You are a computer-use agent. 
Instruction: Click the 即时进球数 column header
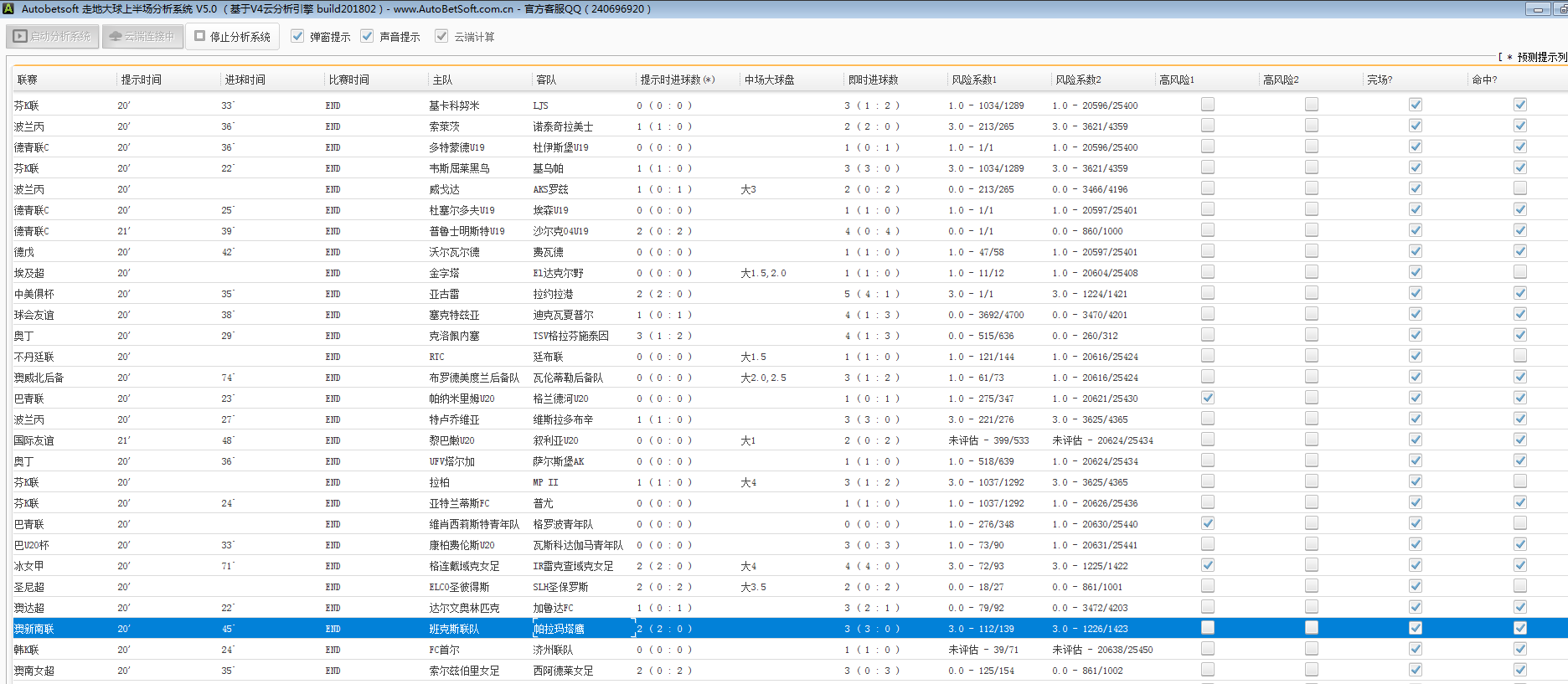873,80
